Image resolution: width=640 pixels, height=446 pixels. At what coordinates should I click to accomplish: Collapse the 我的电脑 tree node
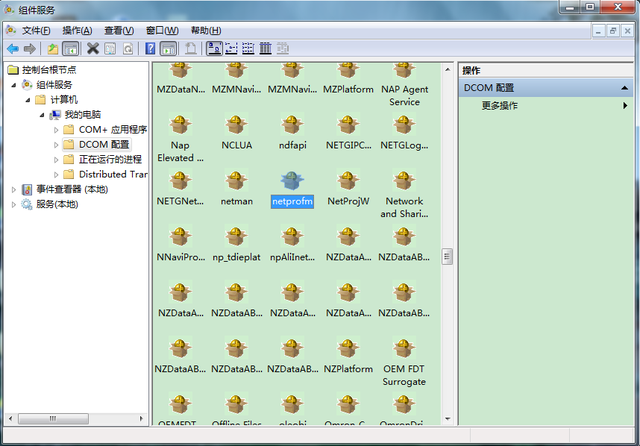[42, 115]
